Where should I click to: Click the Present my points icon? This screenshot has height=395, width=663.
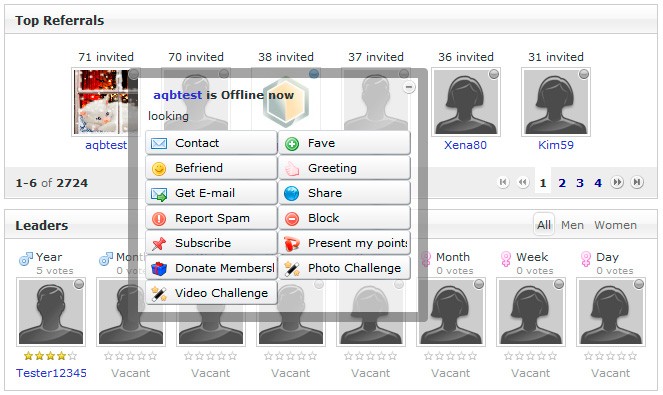pos(292,244)
